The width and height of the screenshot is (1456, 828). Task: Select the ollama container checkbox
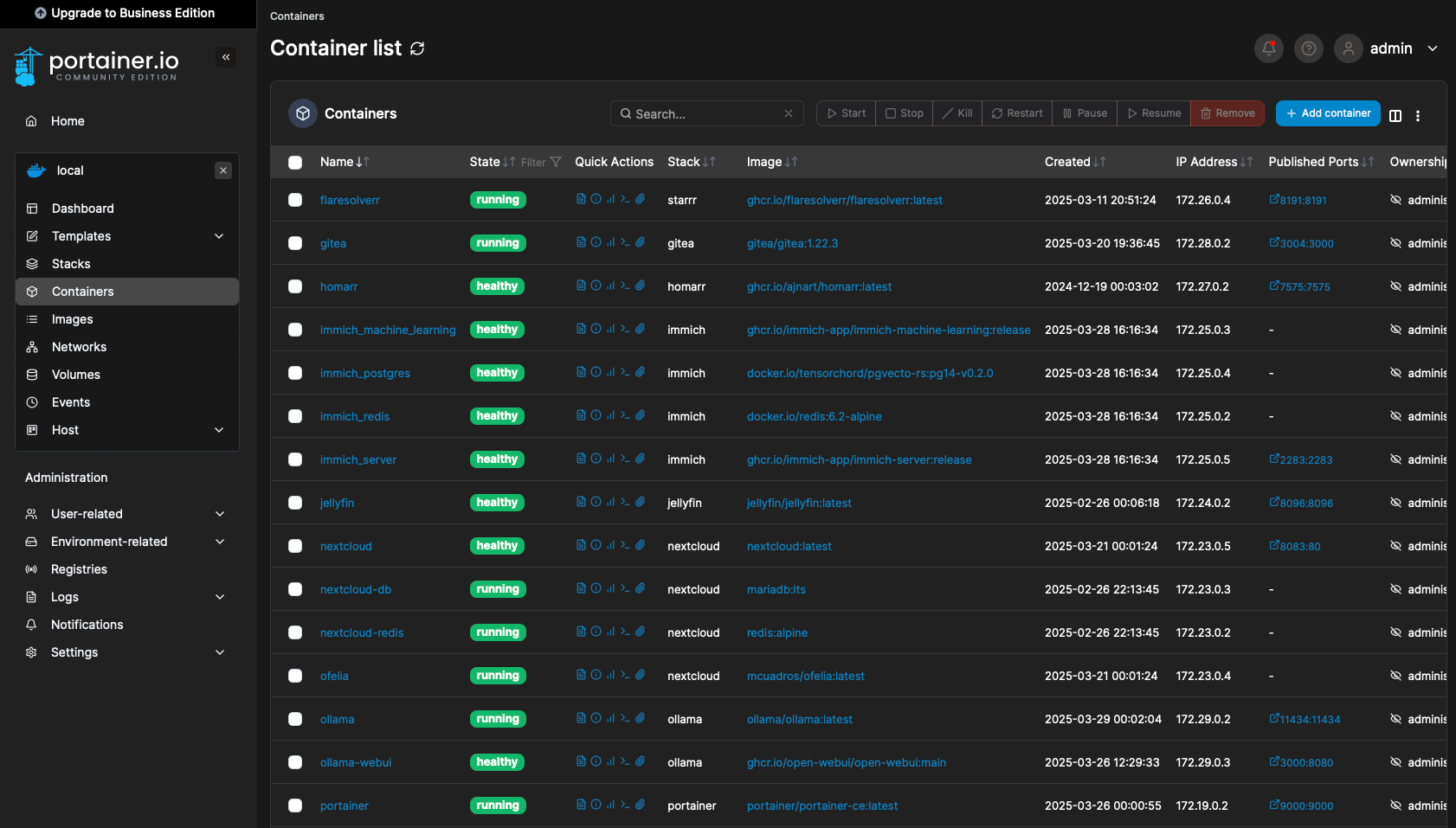(295, 719)
